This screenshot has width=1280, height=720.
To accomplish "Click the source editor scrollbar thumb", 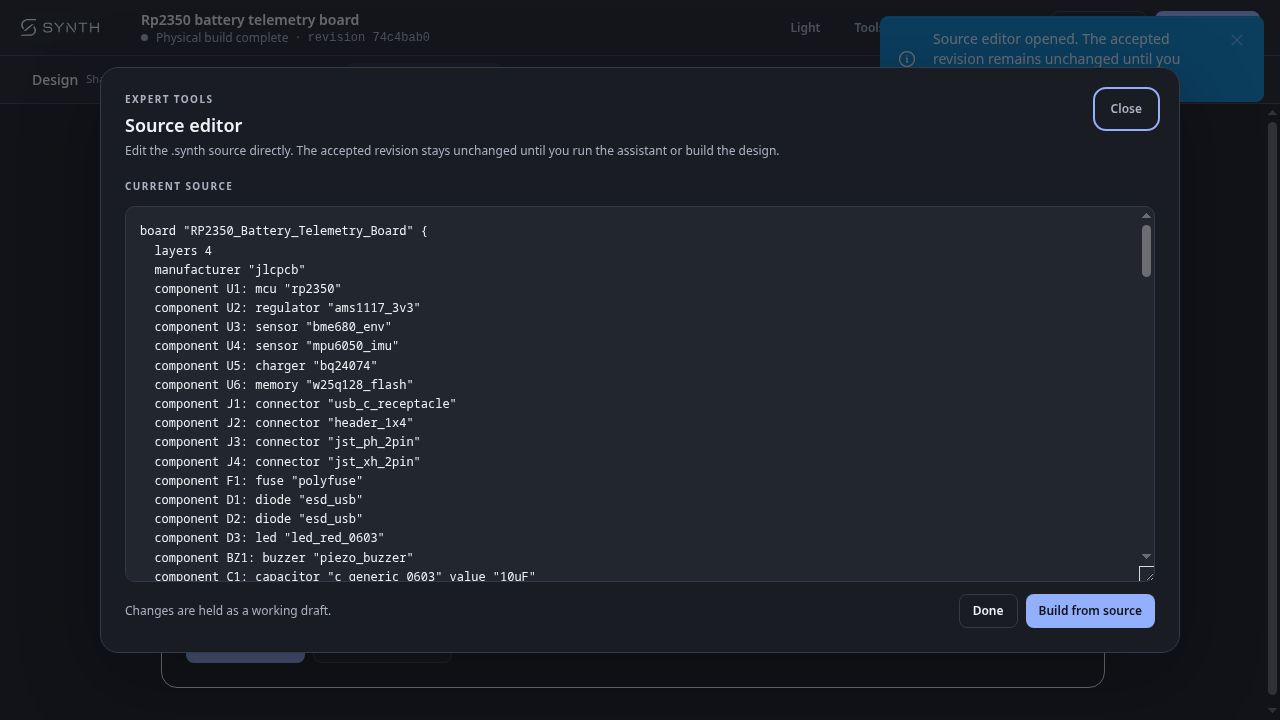I will 1146,251.
